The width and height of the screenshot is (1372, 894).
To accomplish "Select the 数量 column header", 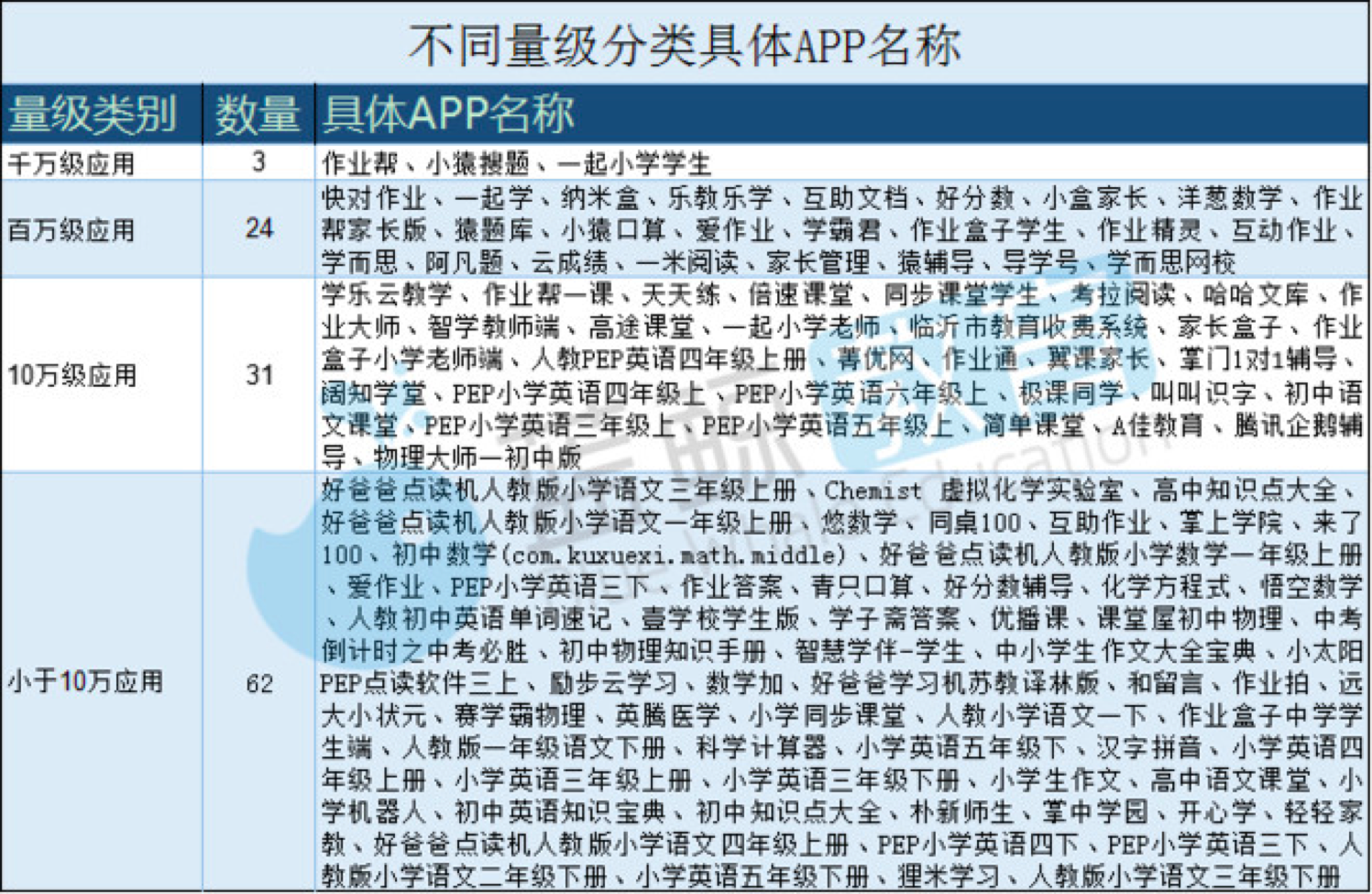I will click(258, 115).
